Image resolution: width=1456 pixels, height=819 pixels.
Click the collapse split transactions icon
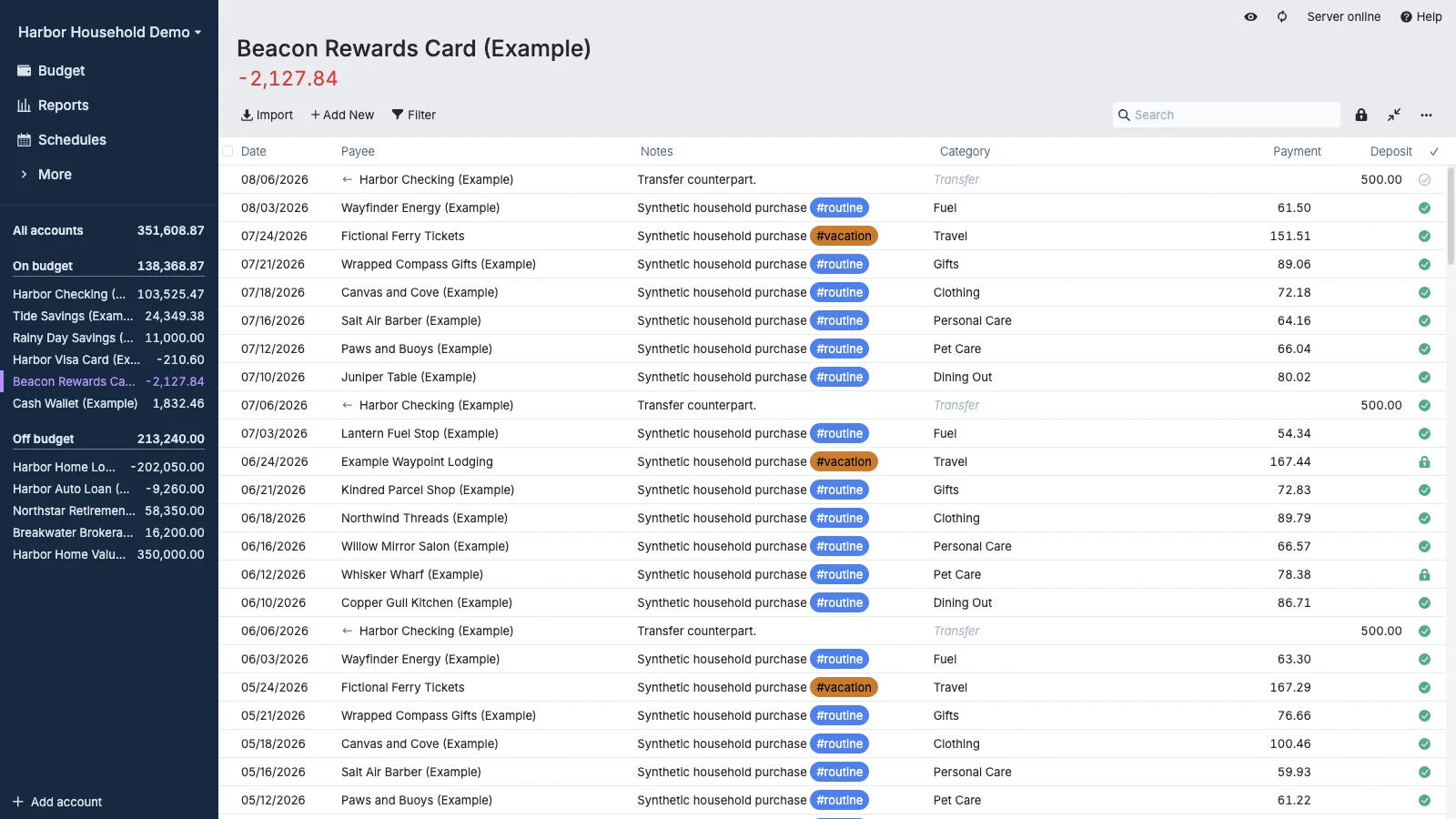[1394, 115]
